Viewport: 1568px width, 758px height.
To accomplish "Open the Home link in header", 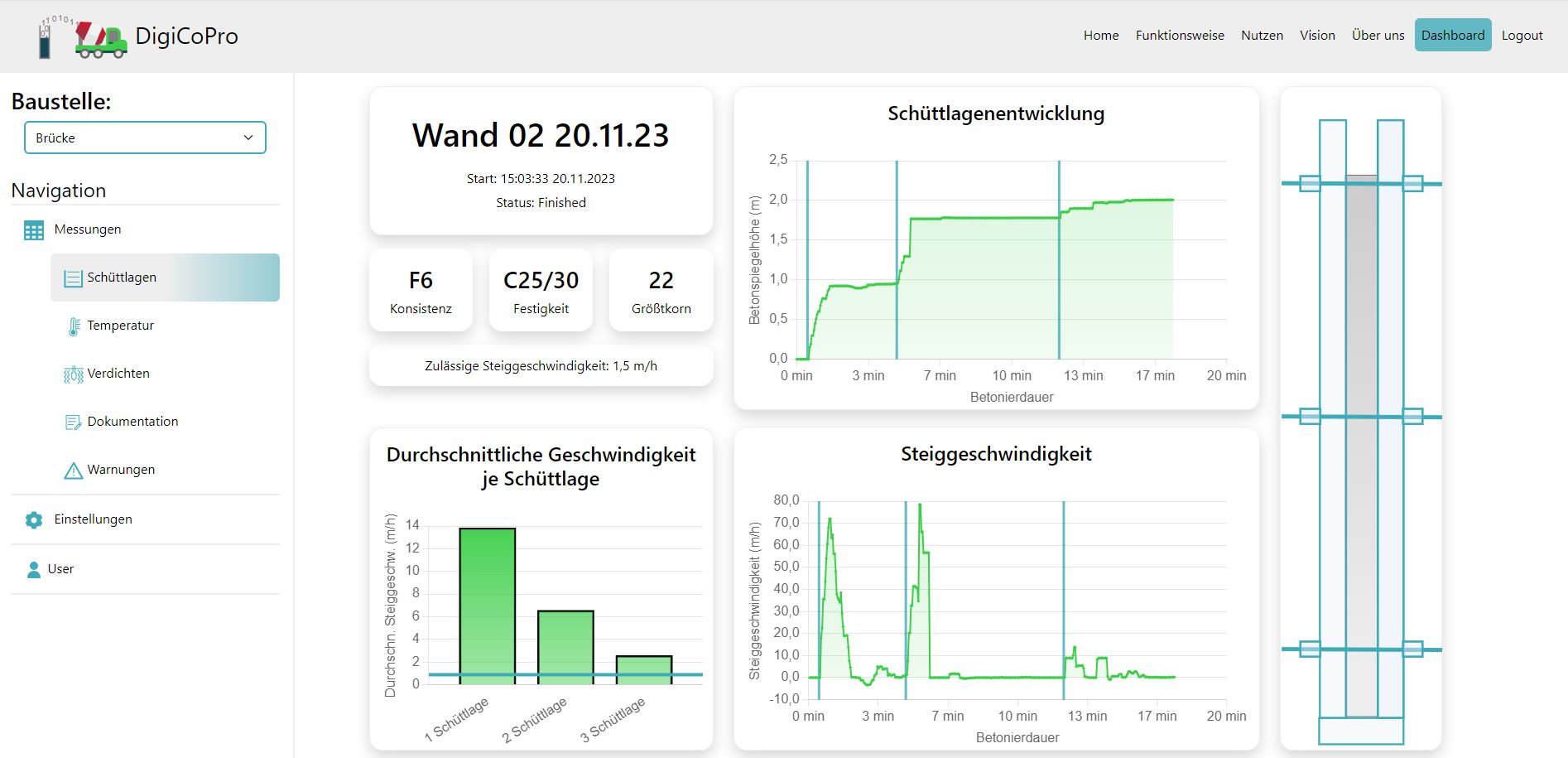I will tap(1100, 35).
